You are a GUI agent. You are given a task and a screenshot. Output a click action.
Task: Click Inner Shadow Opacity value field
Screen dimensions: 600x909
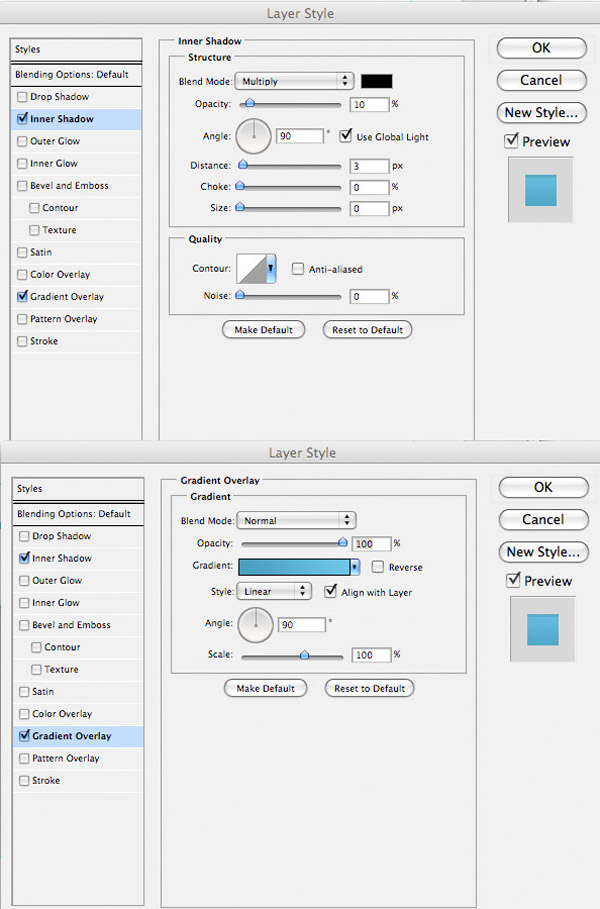pos(369,104)
